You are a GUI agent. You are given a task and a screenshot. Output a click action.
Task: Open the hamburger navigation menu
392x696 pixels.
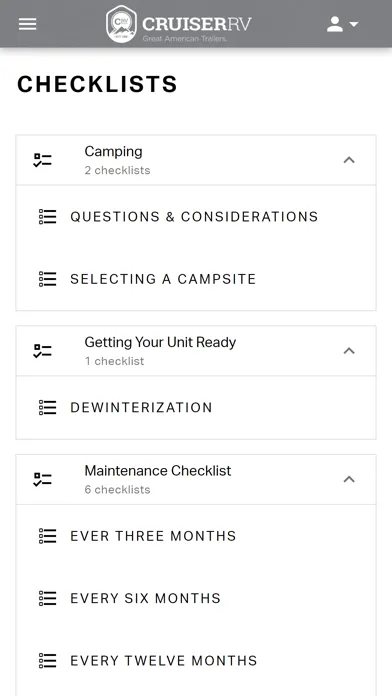(x=28, y=24)
